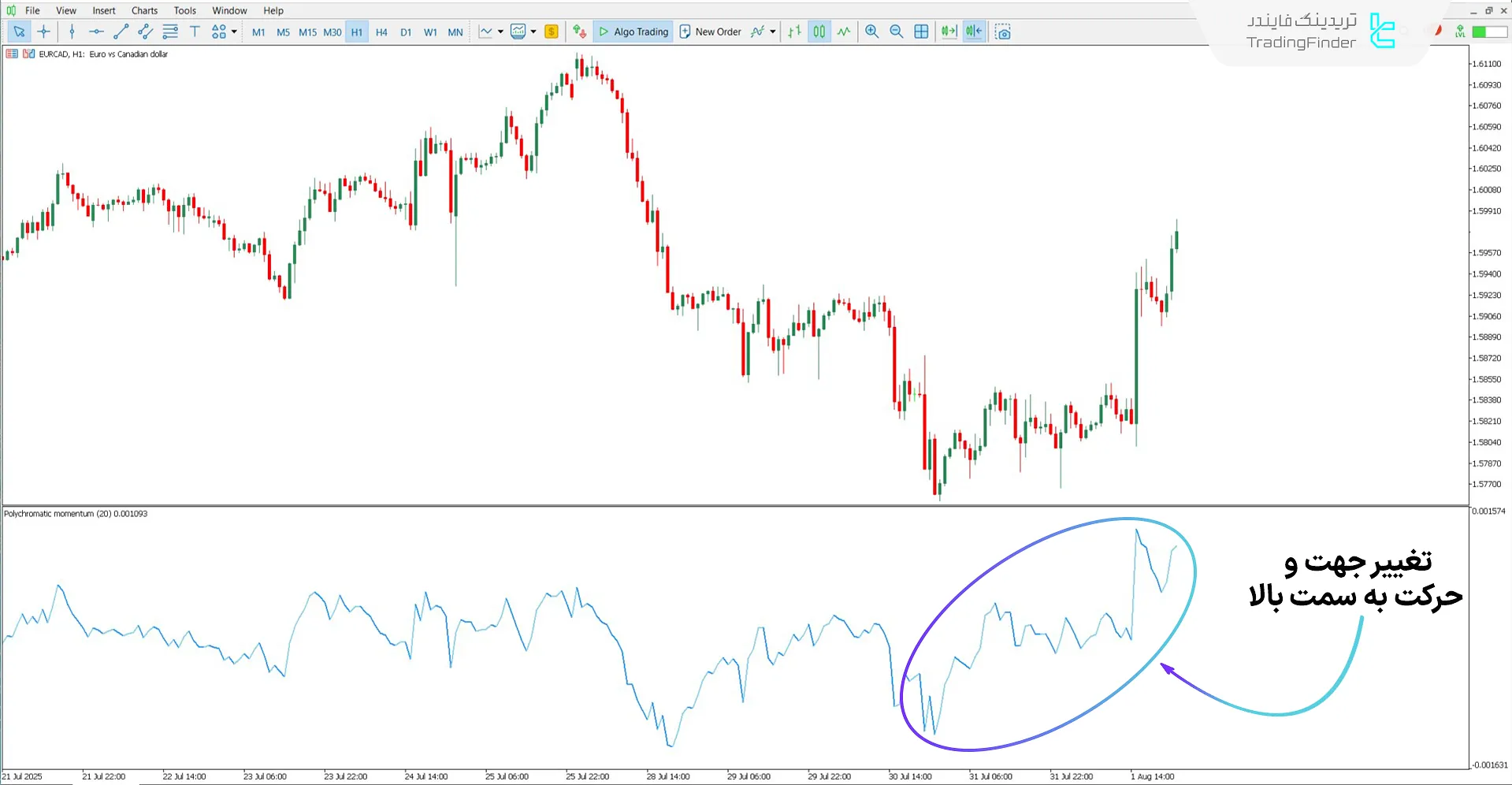This screenshot has height=785, width=1512.
Task: Click the New Order button
Action: (710, 32)
